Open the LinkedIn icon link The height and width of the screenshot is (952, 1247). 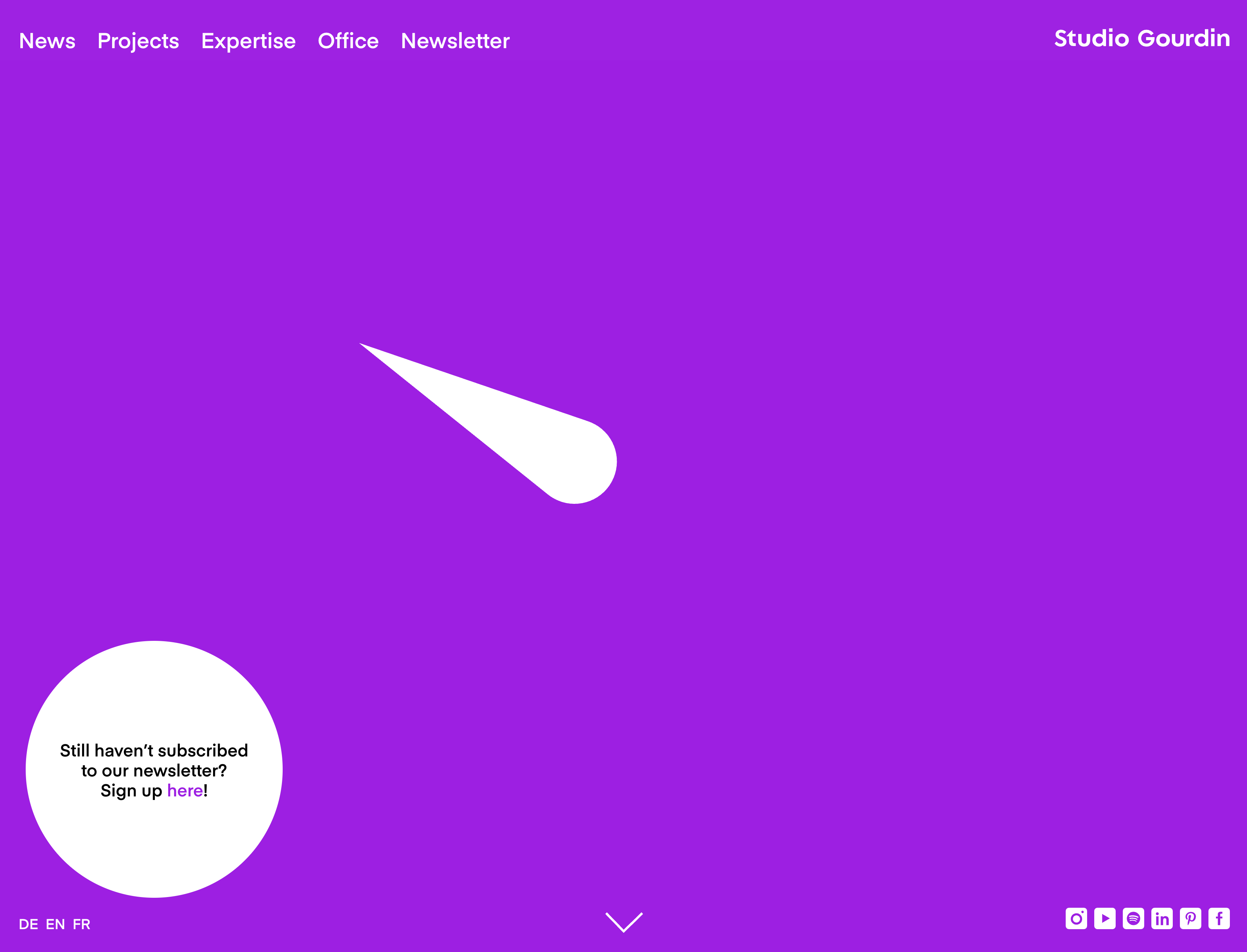(x=1161, y=918)
